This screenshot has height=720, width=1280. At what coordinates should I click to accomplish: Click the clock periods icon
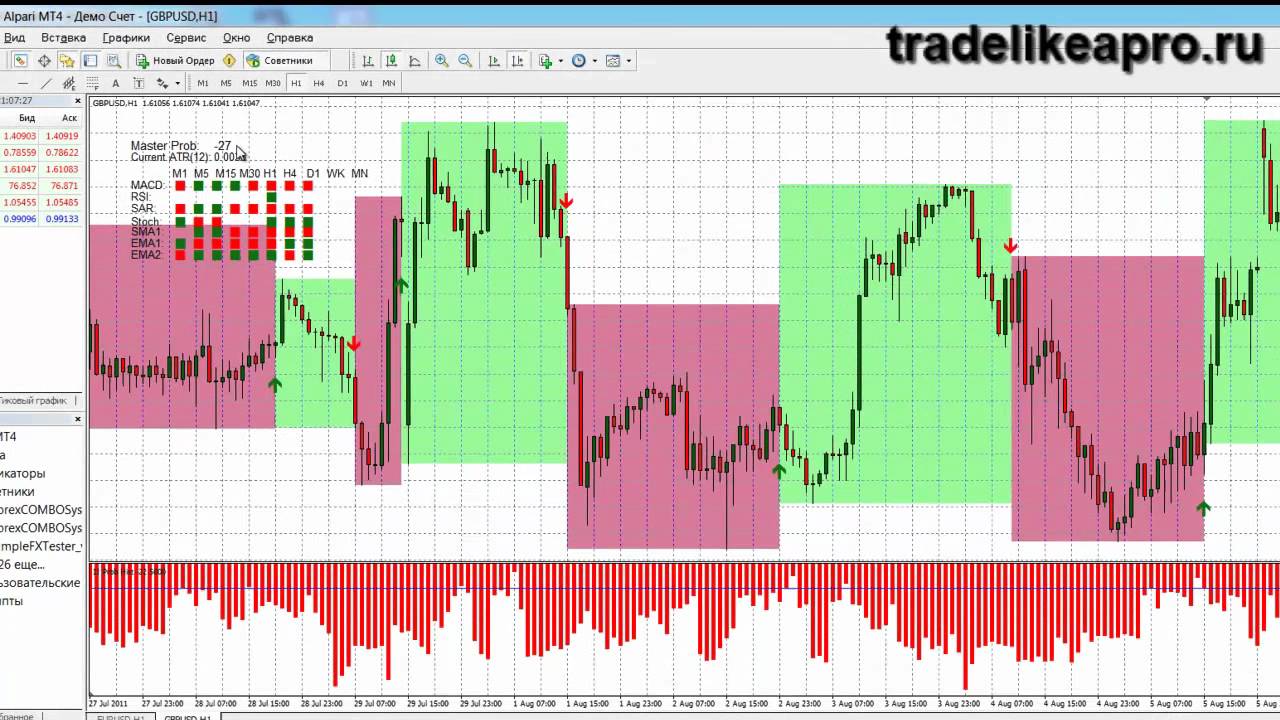point(579,61)
